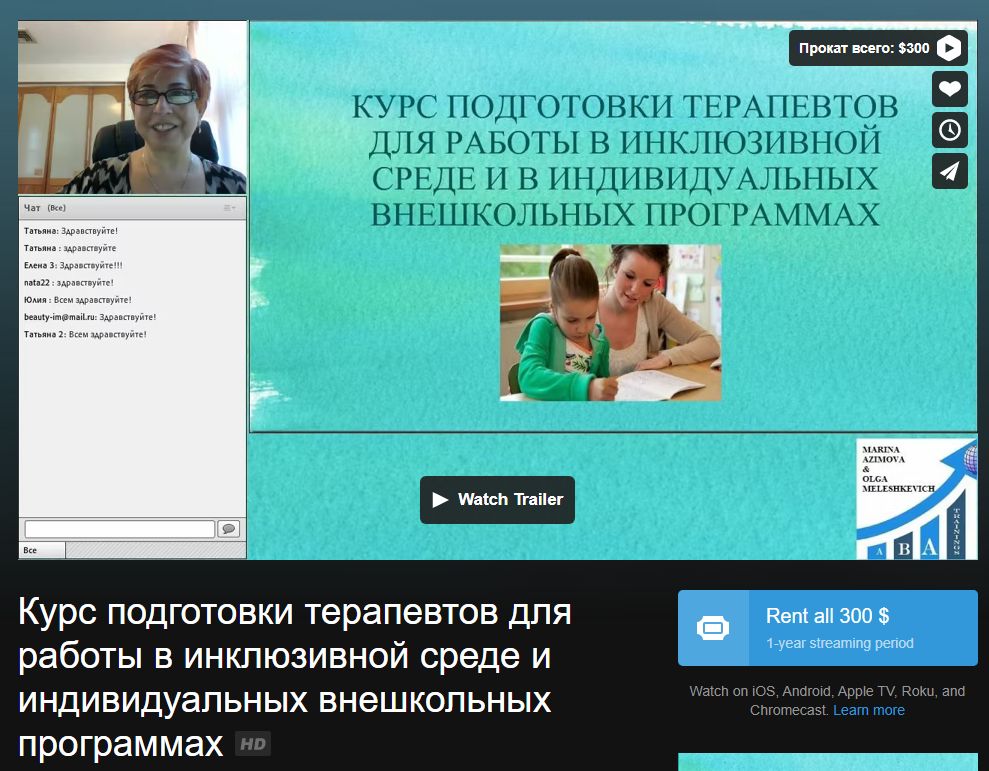Click the HD badge next to the title

[253, 745]
